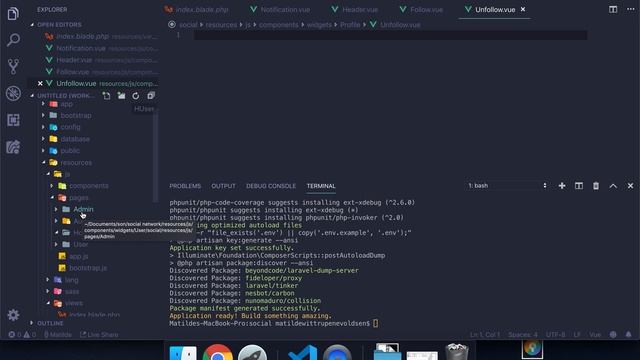The image size is (640, 360).
Task: Kill terminal with trash icon
Action: (x=596, y=186)
